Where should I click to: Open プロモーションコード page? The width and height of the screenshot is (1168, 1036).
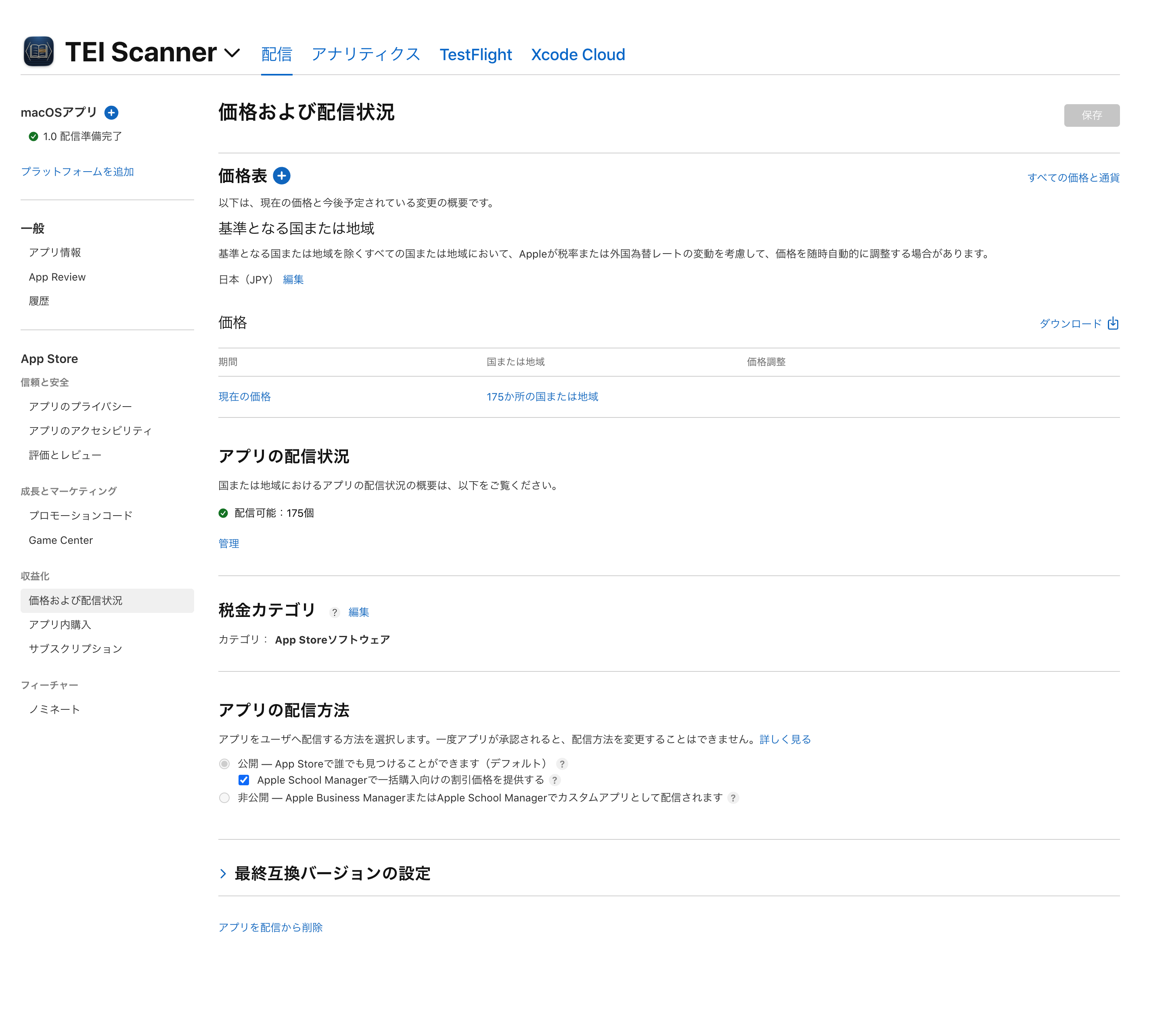pos(81,516)
